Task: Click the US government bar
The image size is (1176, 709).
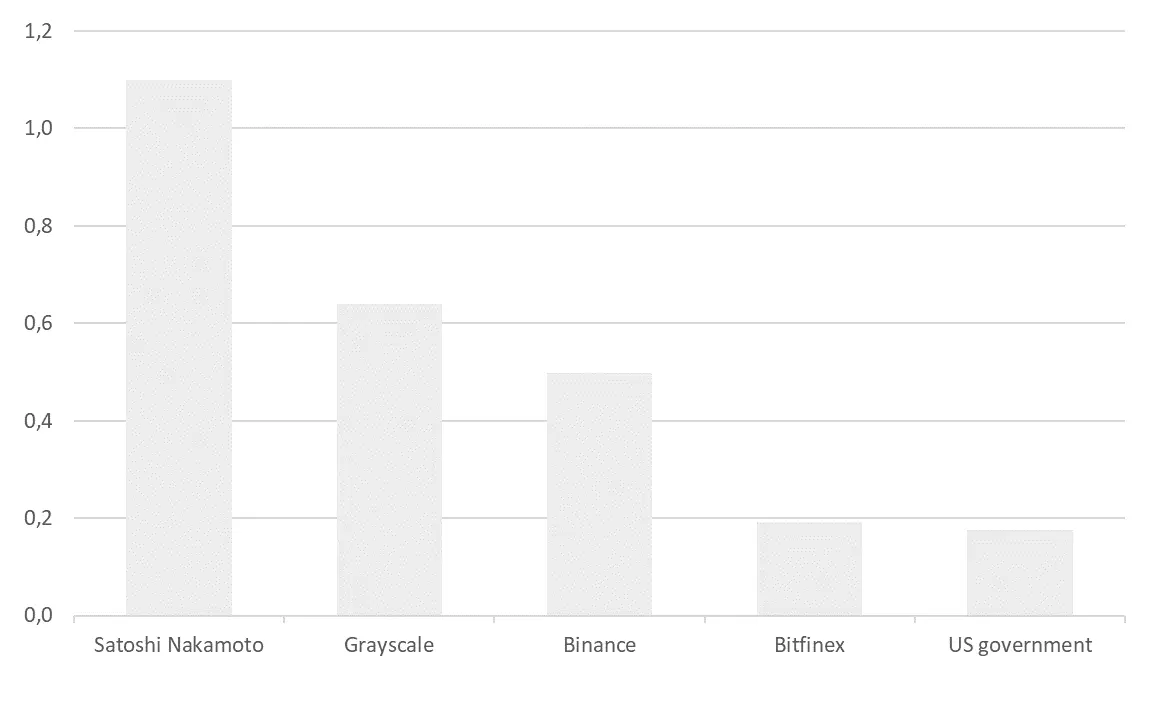Action: [1020, 573]
